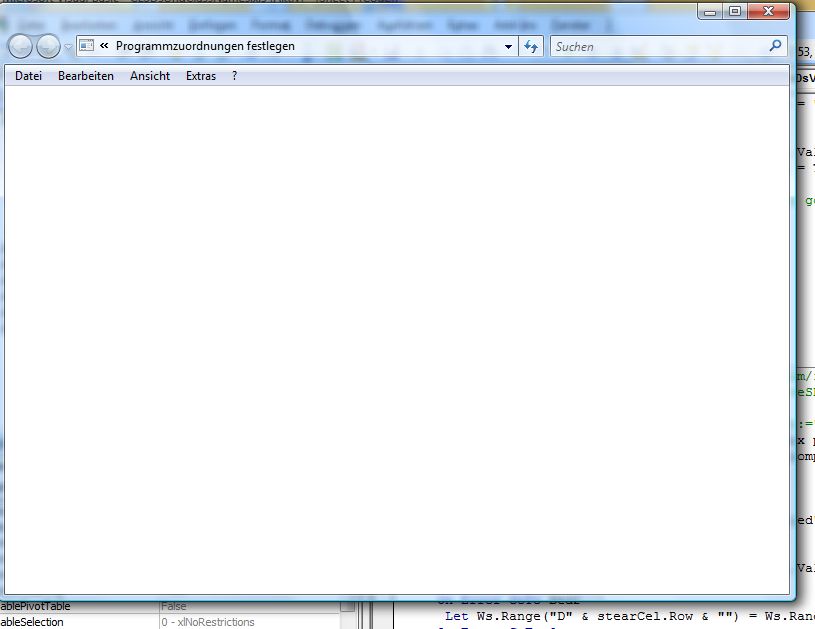815x629 pixels.
Task: Select EnableSelection property in VBA window
Action: click(32, 622)
